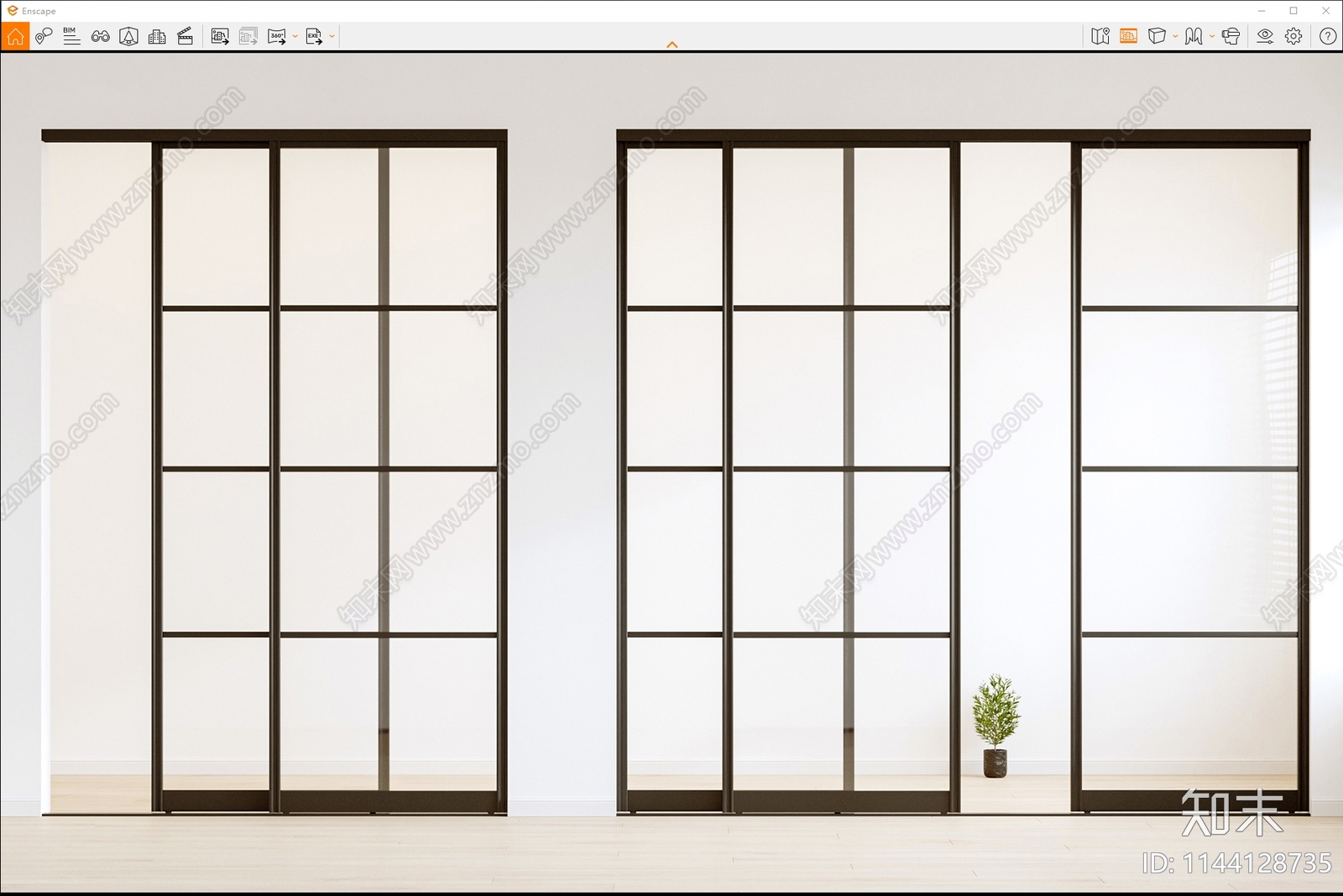Expand the panorama export options arrow
1343x896 pixels.
click(x=295, y=36)
